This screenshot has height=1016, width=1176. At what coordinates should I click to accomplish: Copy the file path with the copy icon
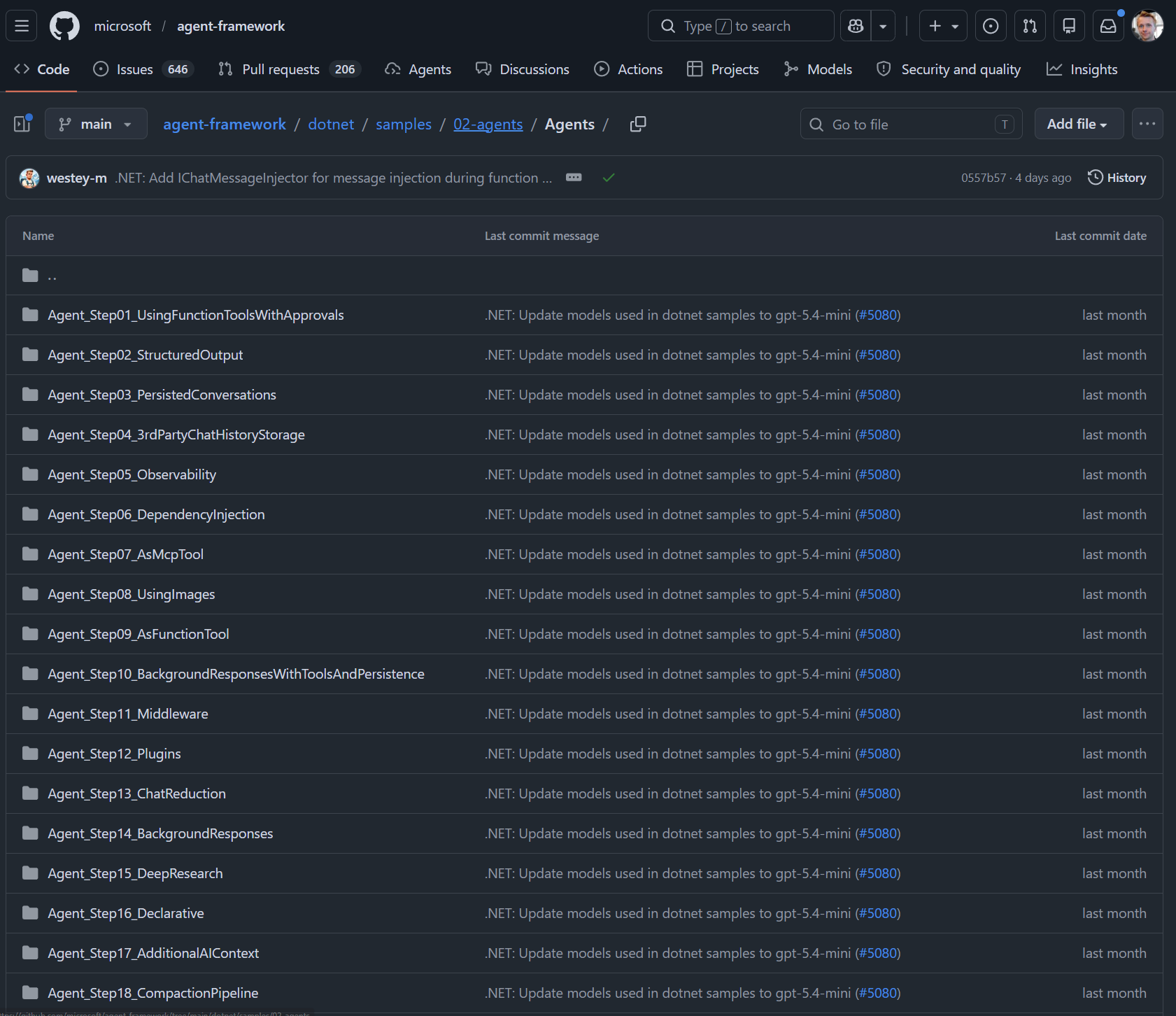click(x=638, y=124)
